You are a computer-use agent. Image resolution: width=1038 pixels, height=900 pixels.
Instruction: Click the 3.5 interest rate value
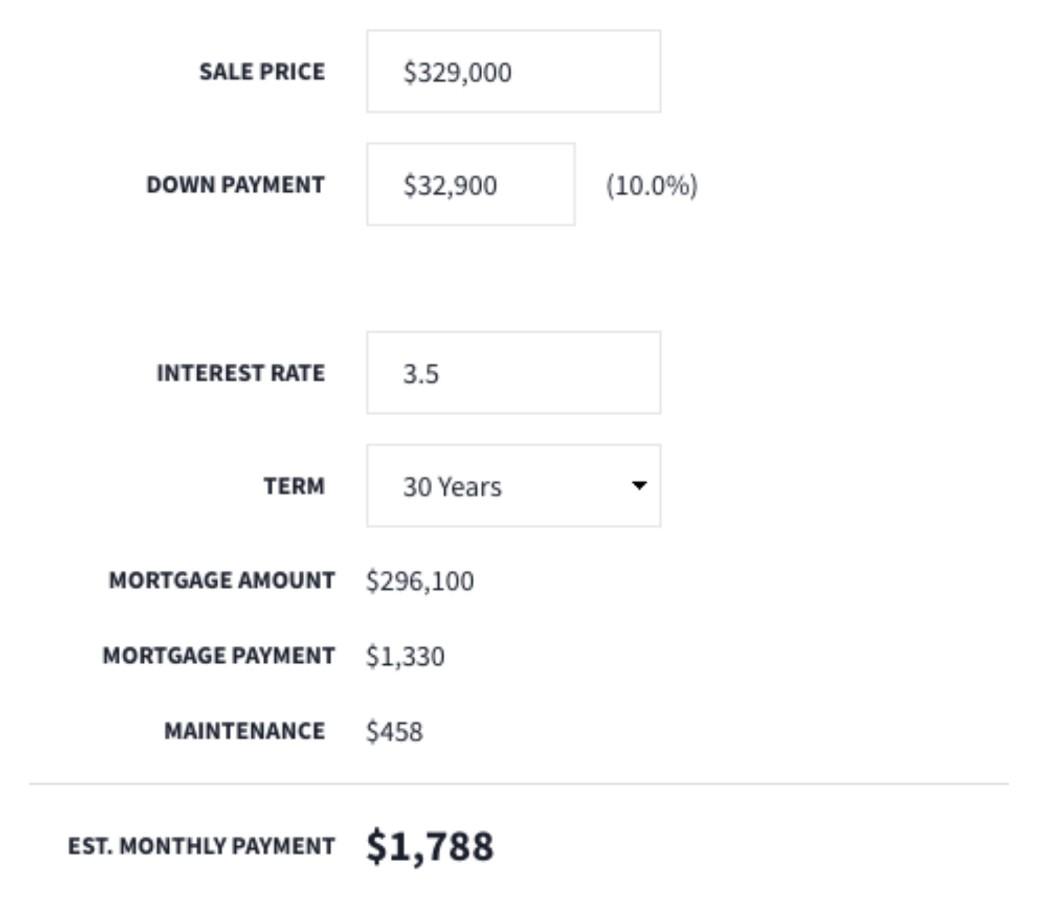421,374
